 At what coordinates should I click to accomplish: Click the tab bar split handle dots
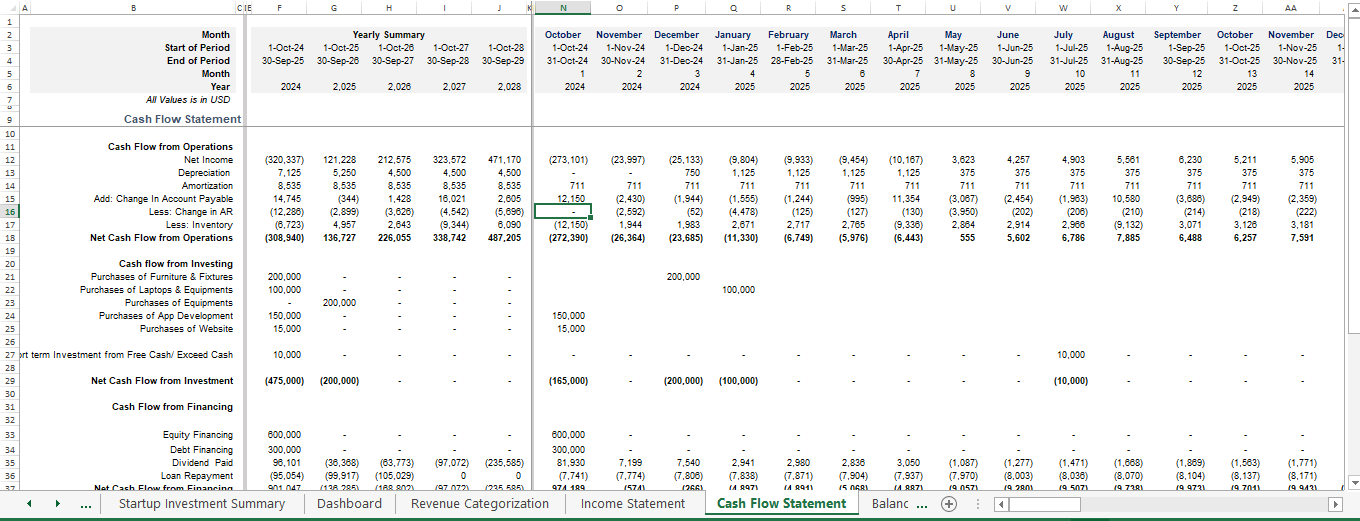pos(978,504)
